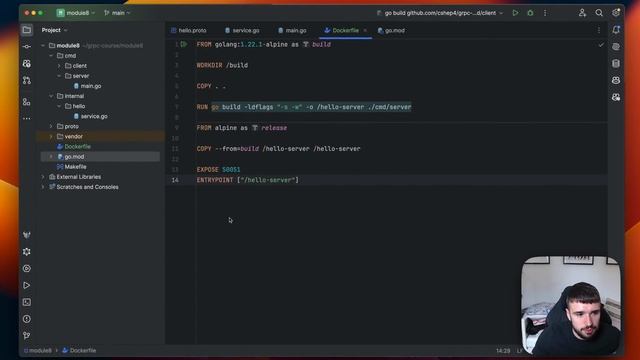The image size is (640, 360).
Task: Open the Pull Requests tool window icon
Action: pyautogui.click(x=27, y=80)
